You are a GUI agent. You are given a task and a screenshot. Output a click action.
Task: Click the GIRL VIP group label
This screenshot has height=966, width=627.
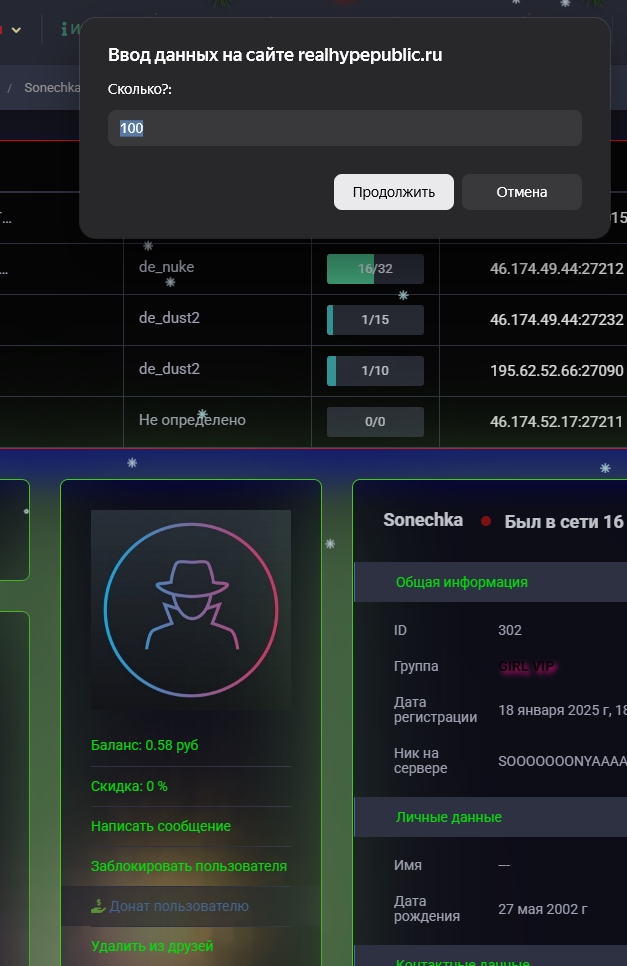coord(526,667)
